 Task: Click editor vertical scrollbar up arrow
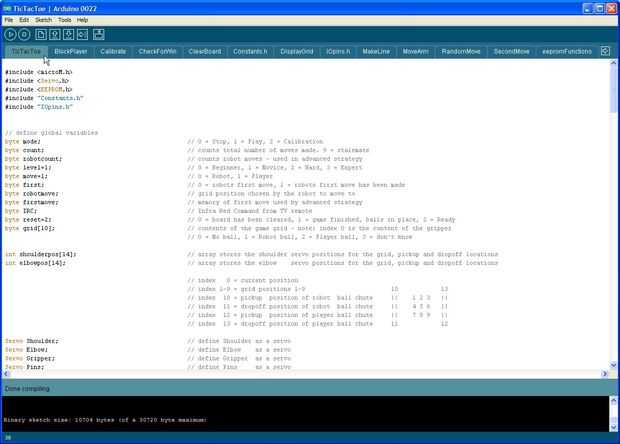click(x=613, y=63)
